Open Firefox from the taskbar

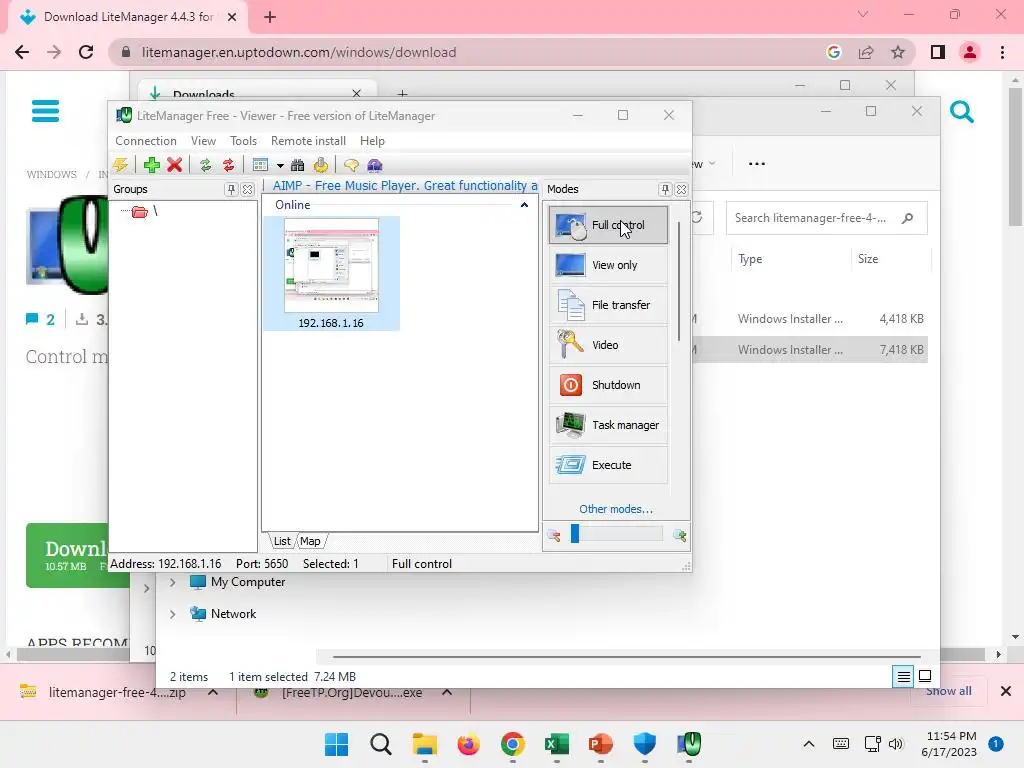468,744
